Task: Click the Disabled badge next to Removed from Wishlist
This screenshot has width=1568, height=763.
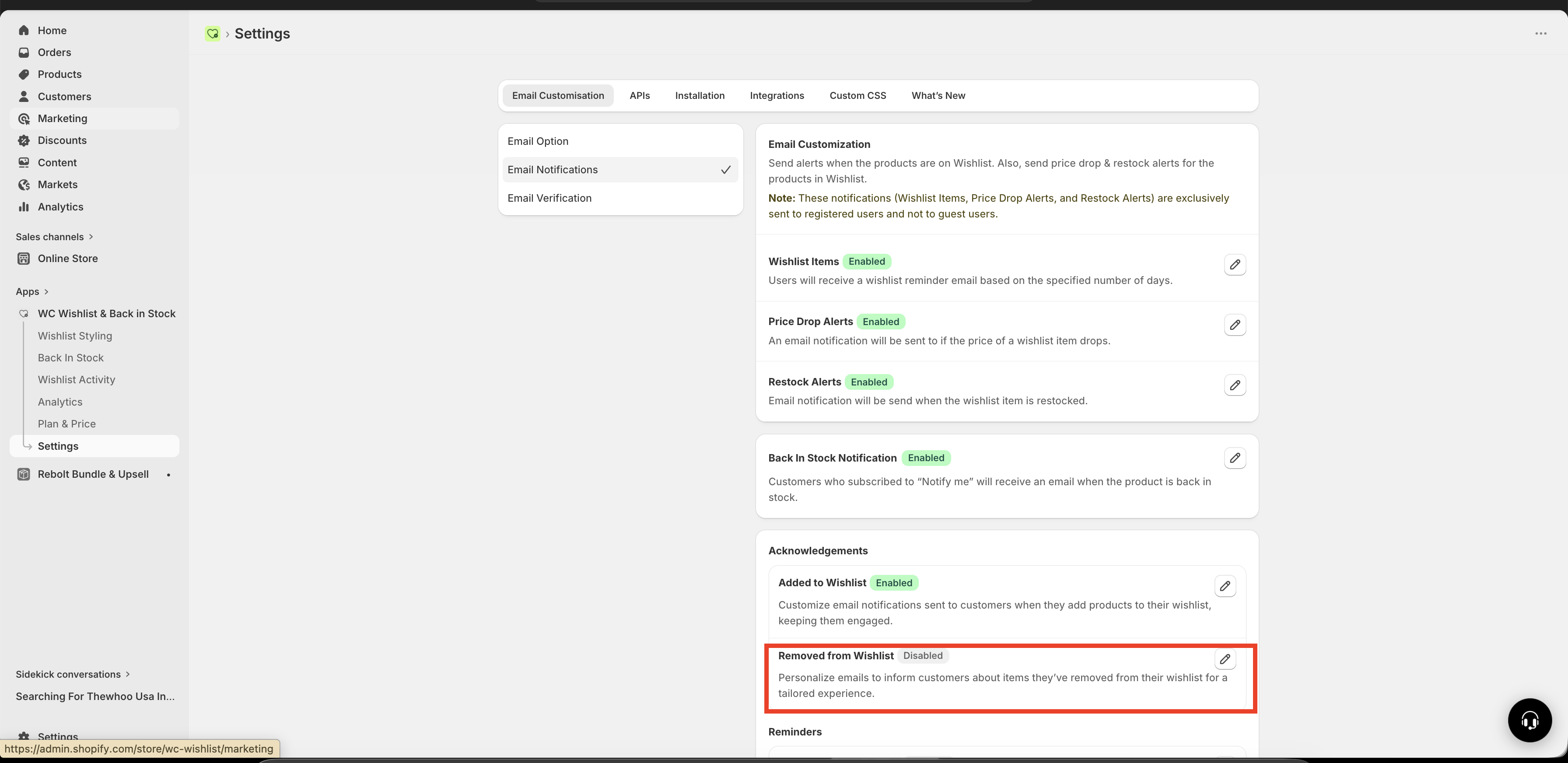Action: pyautogui.click(x=923, y=656)
